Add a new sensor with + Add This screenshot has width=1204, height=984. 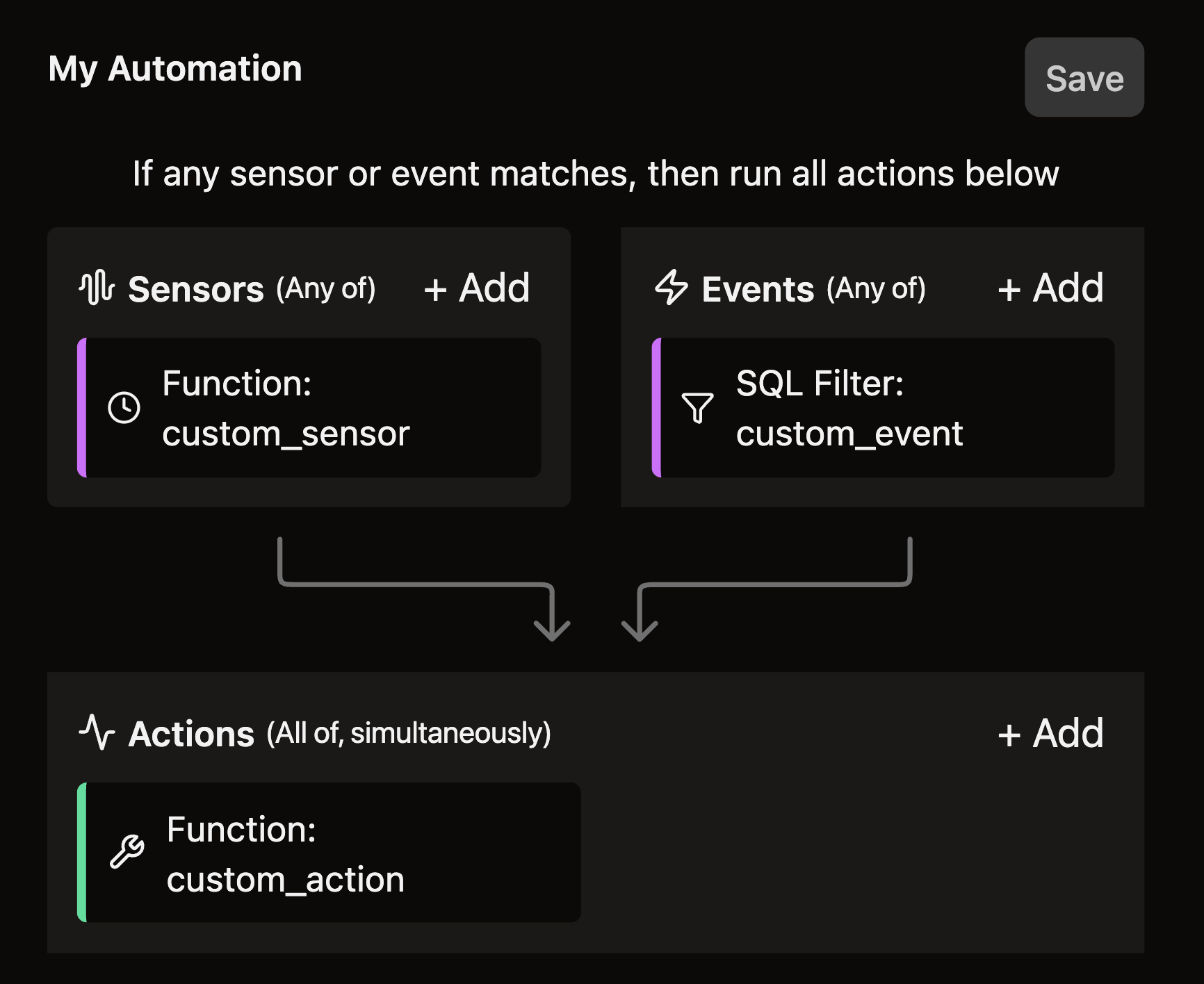[x=477, y=288]
